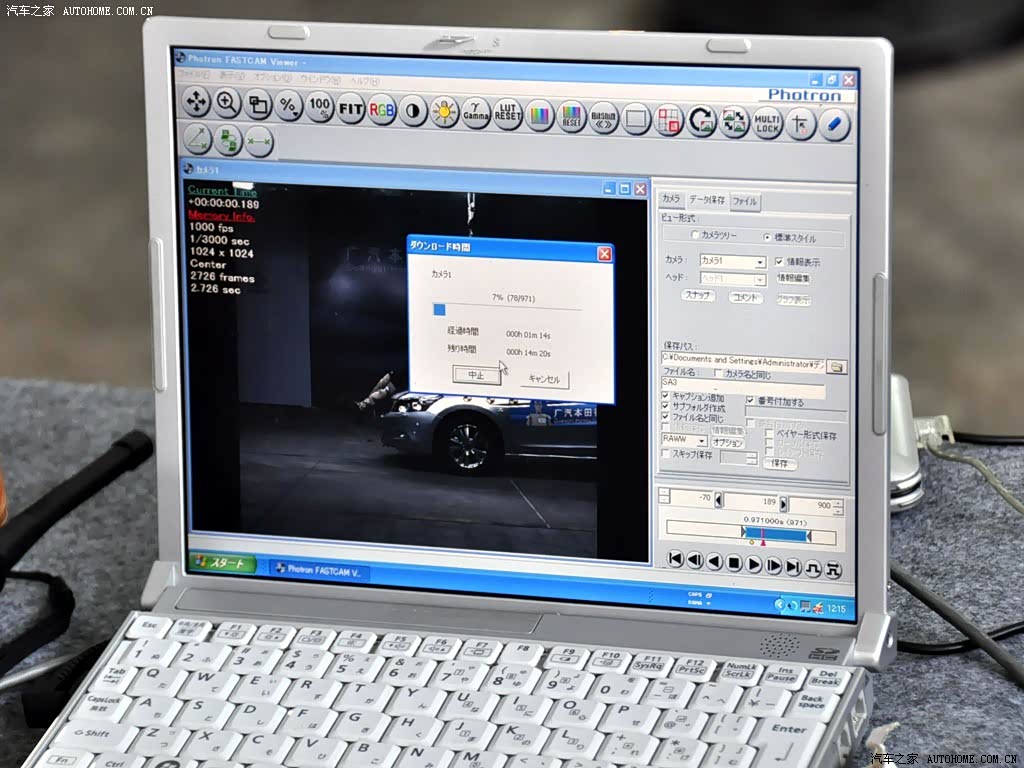The width and height of the screenshot is (1024, 768).
Task: Switch to the データ保存 tab
Action: [707, 200]
